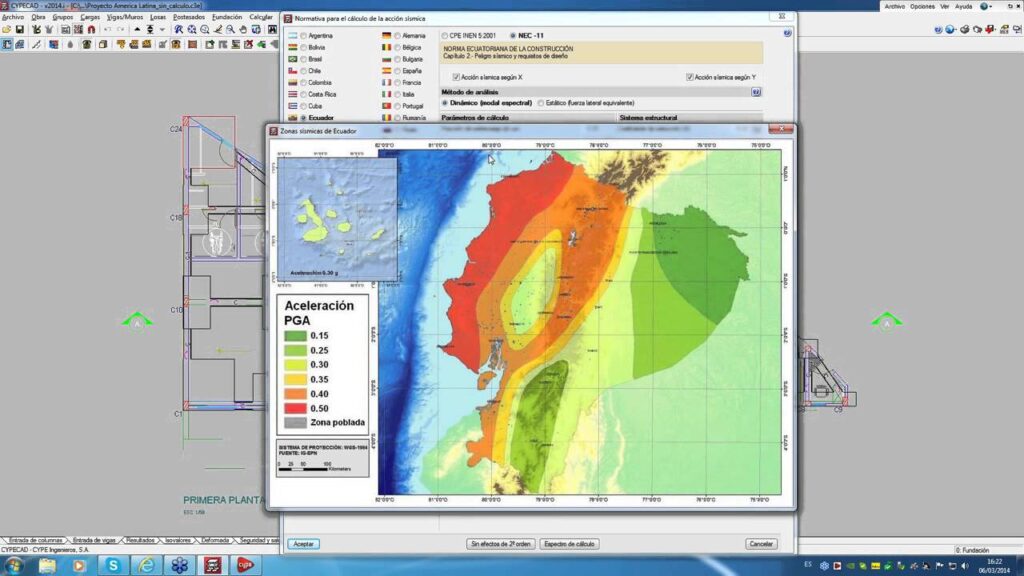Disable Acción sísmica según X checkbox
Screen dimensions: 1024x576
click(456, 77)
